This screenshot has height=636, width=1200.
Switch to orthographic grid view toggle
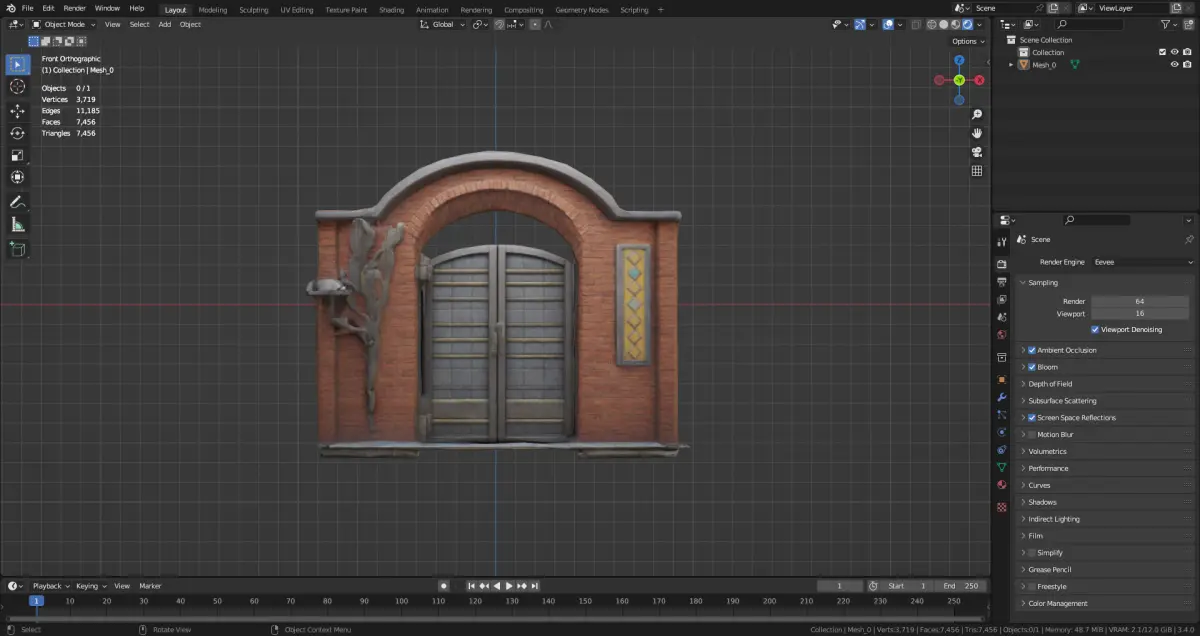coord(976,171)
